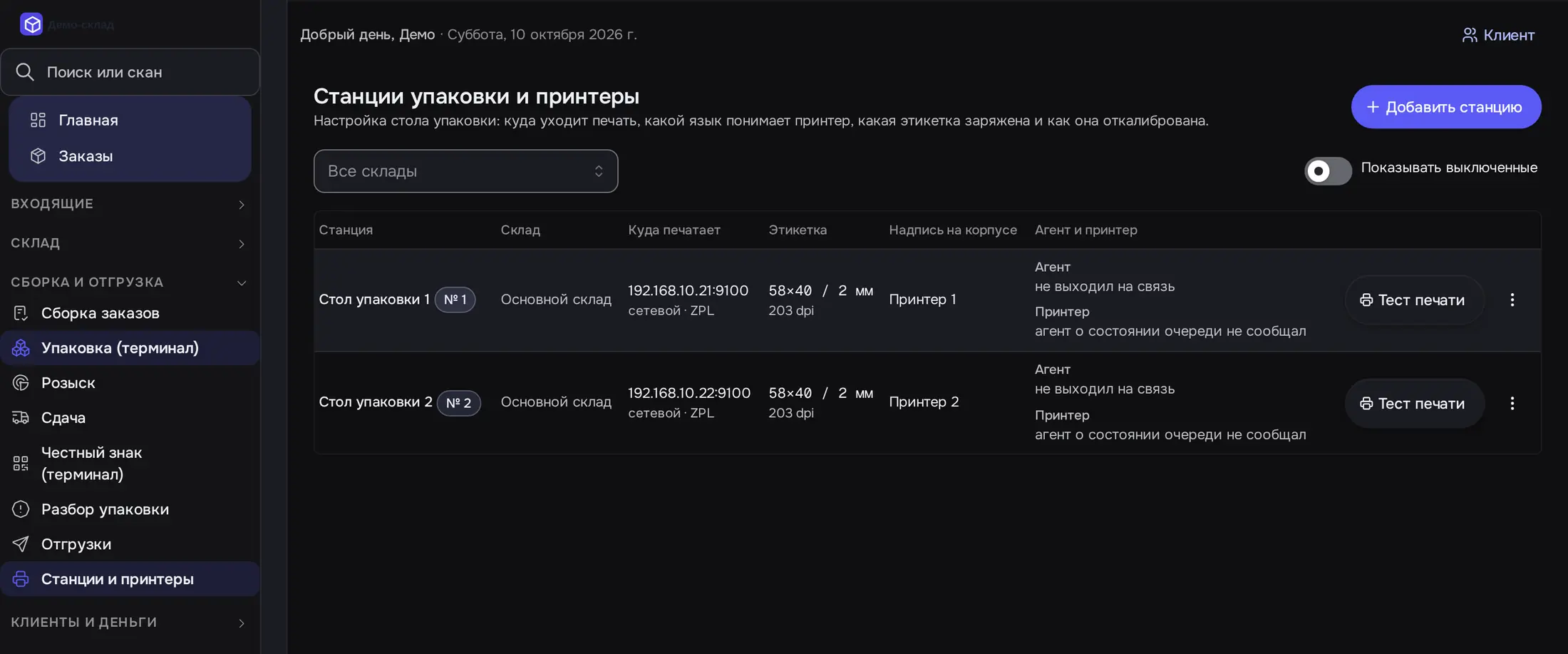Screen dimensions: 1568x654
Task: Select Упаковка (терминал) menu item
Action: click(x=130, y=347)
